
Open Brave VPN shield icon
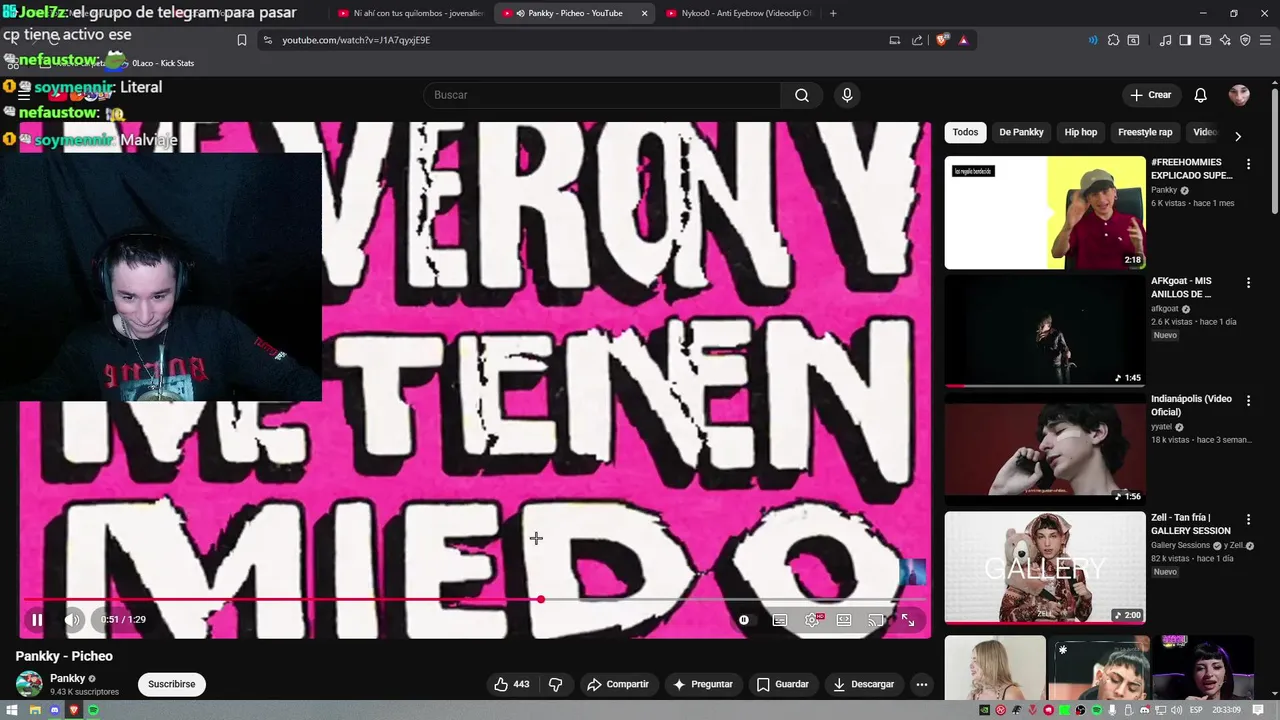click(1245, 40)
